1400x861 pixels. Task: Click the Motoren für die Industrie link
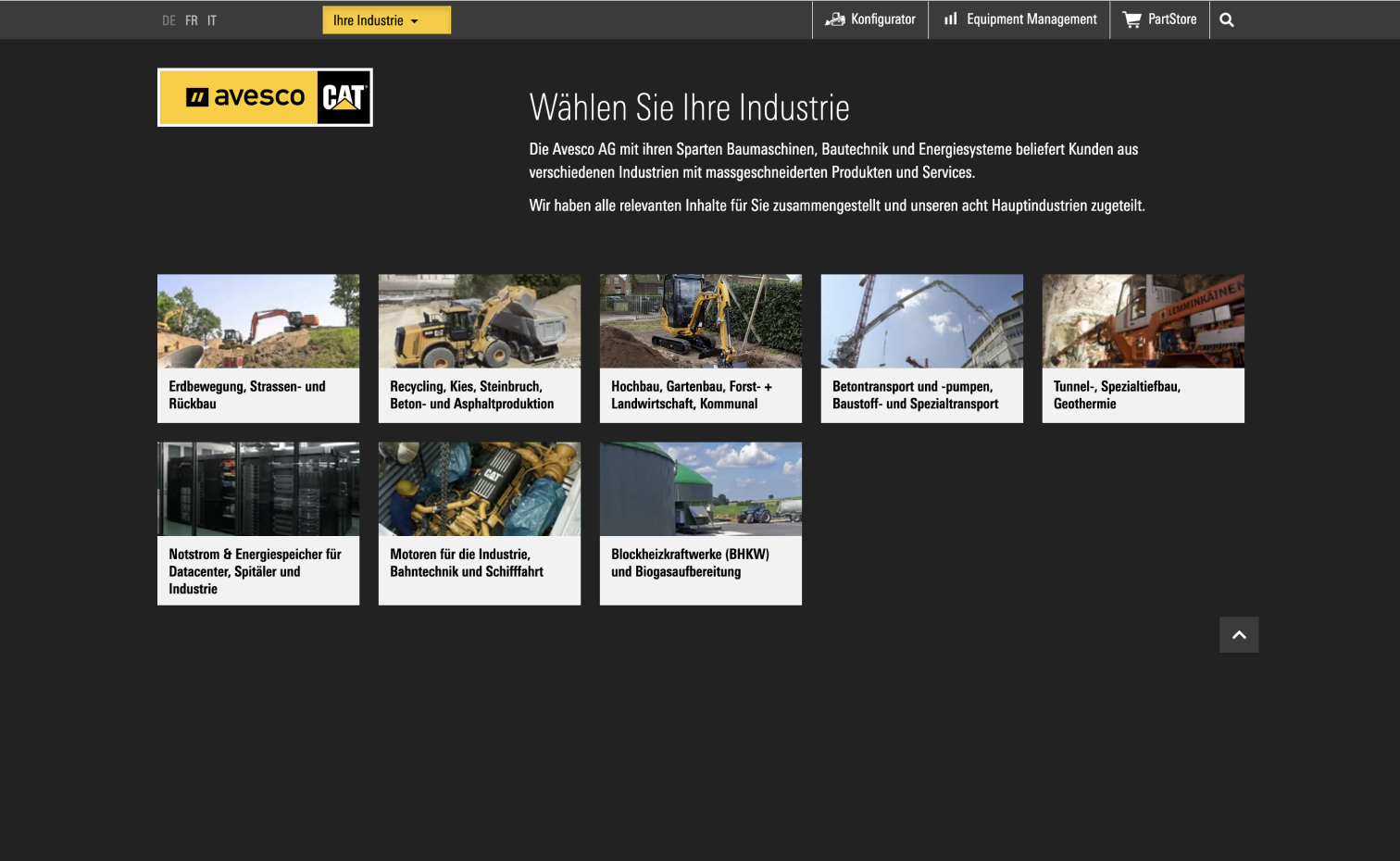pos(467,563)
